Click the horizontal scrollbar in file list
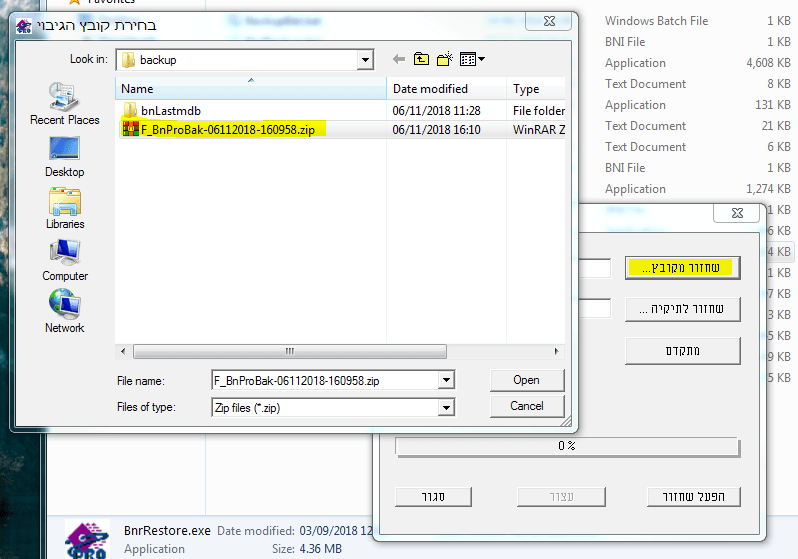This screenshot has width=798, height=559. 289,351
